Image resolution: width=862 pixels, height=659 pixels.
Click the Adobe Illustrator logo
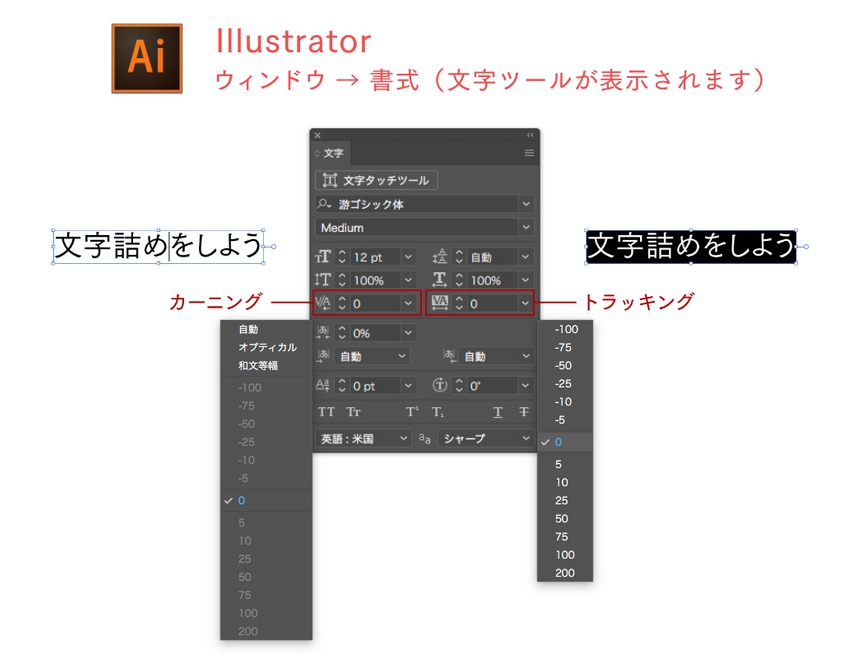(x=146, y=59)
